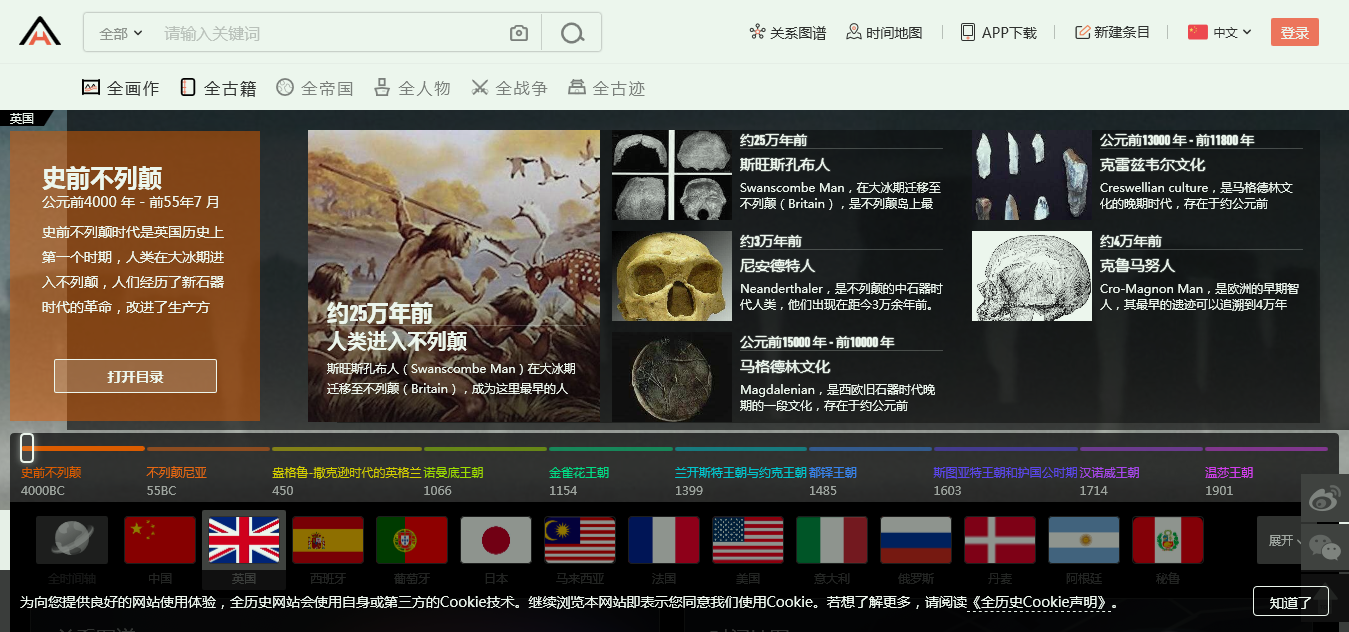Image resolution: width=1349 pixels, height=632 pixels.
Task: Select 都铎王朝 timeline period
Action: [833, 472]
